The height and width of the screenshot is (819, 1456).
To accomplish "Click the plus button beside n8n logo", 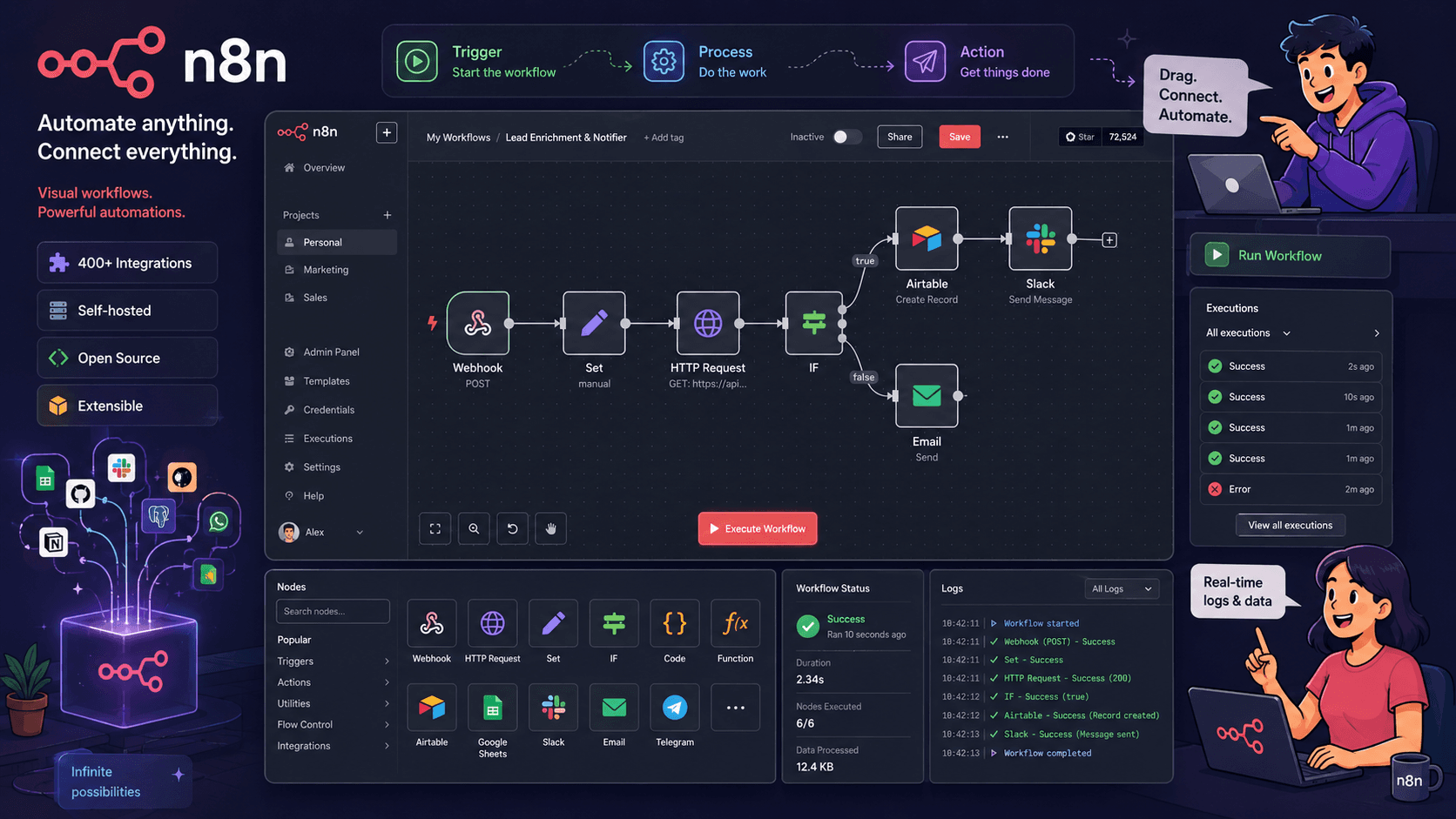I will click(x=387, y=132).
